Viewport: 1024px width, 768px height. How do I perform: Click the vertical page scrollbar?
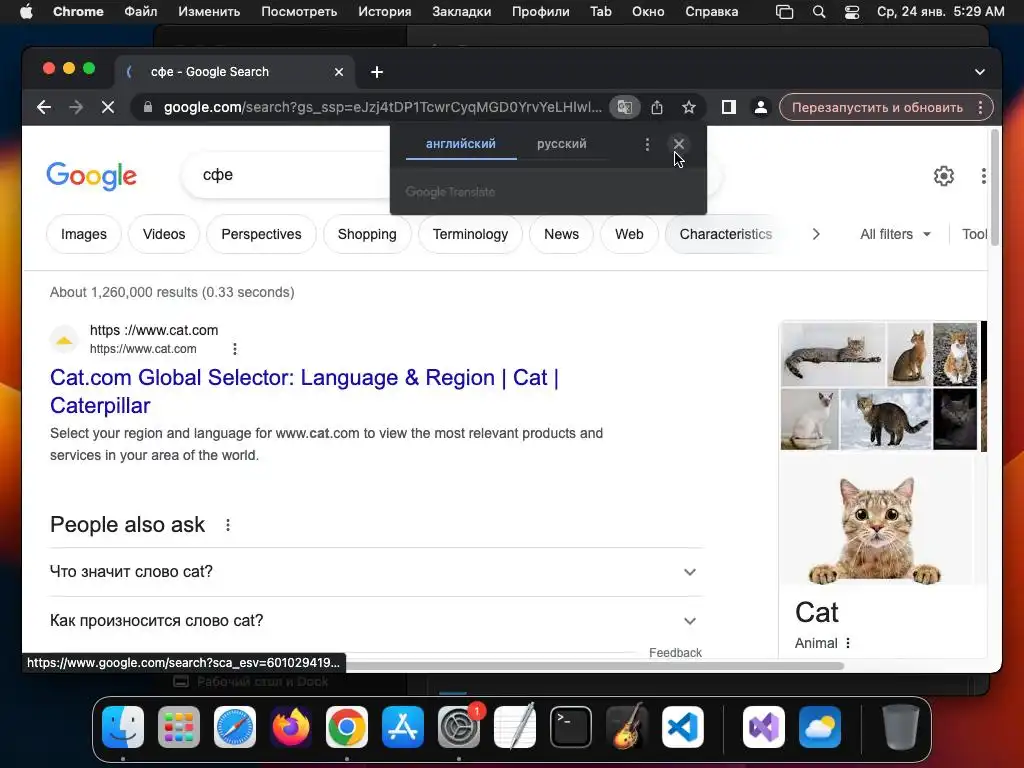coord(995,188)
